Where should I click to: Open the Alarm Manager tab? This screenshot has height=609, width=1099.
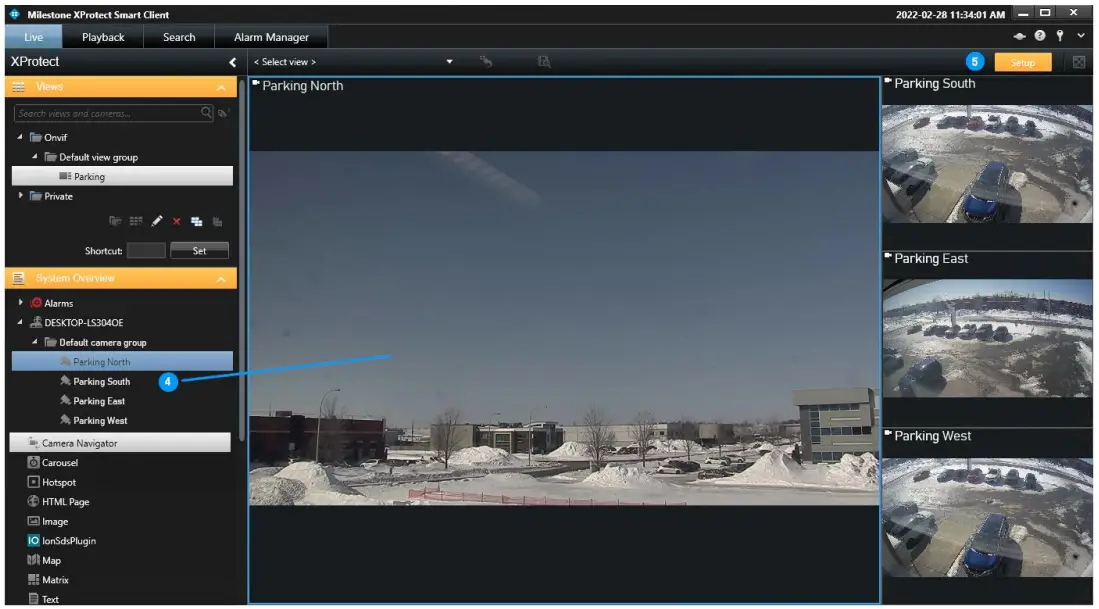pyautogui.click(x=271, y=36)
